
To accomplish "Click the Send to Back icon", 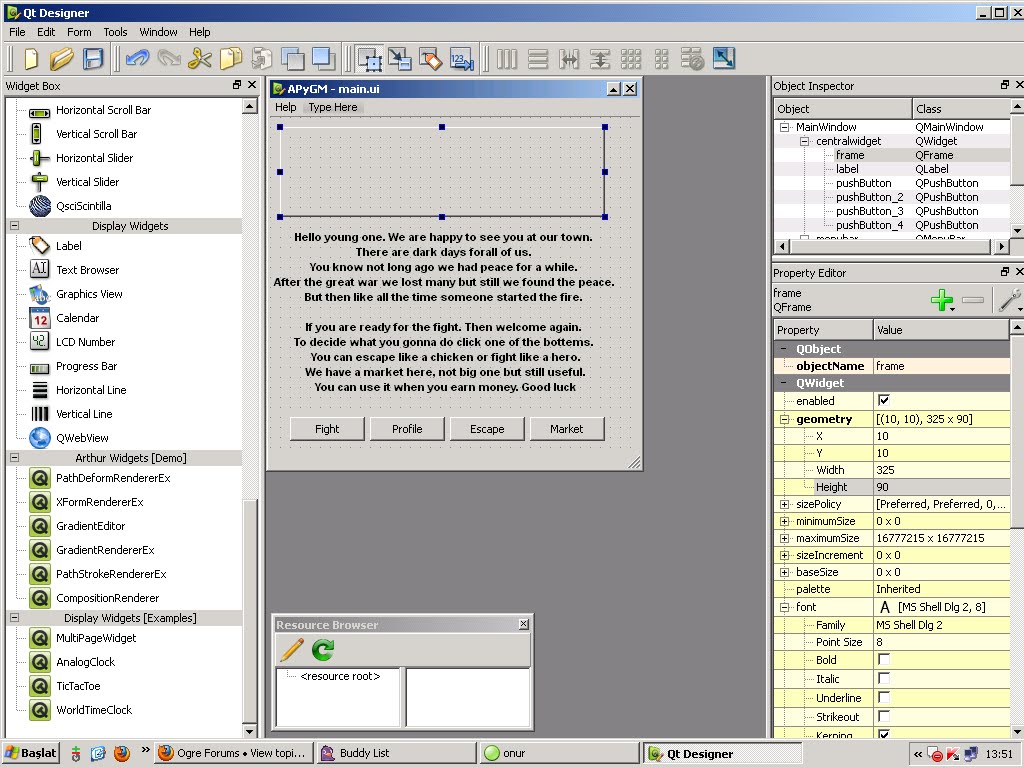I will point(293,59).
